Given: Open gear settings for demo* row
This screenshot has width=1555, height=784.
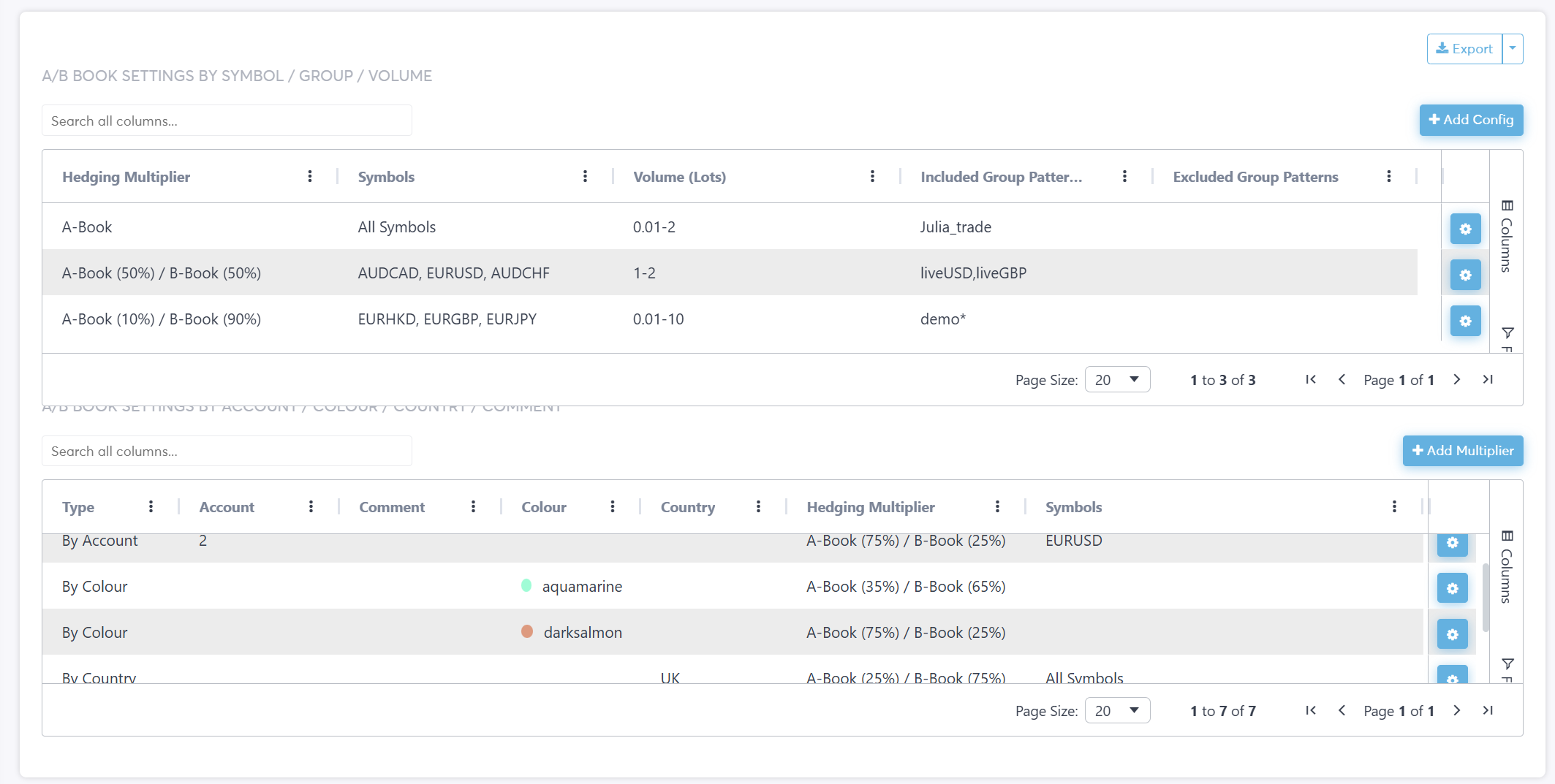Looking at the screenshot, I should click(1465, 321).
